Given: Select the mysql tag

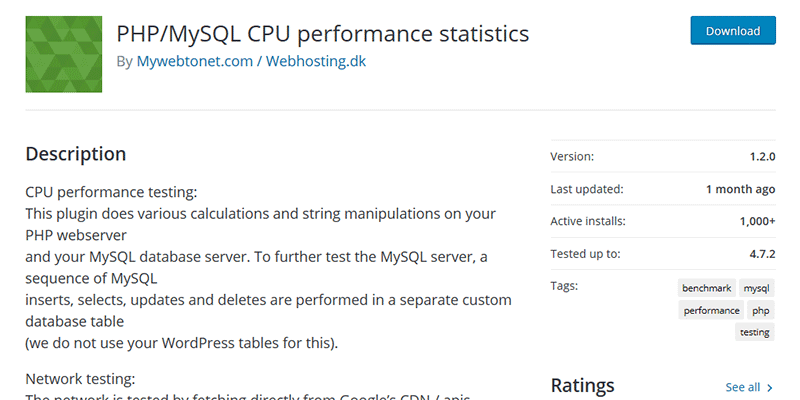Looking at the screenshot, I should [x=757, y=288].
